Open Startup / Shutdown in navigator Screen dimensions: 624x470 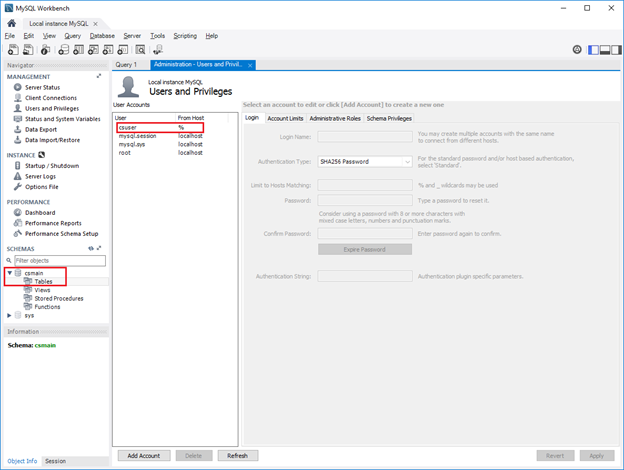coord(52,166)
